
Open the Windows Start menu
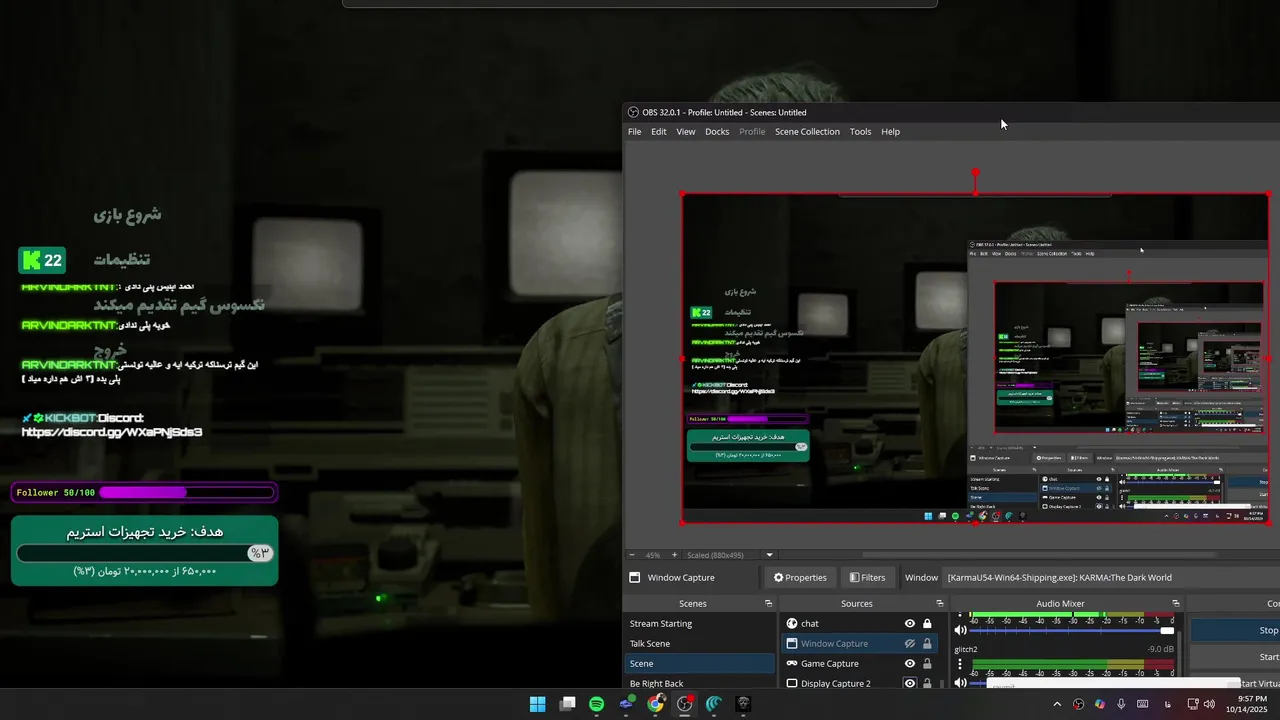tap(538, 704)
